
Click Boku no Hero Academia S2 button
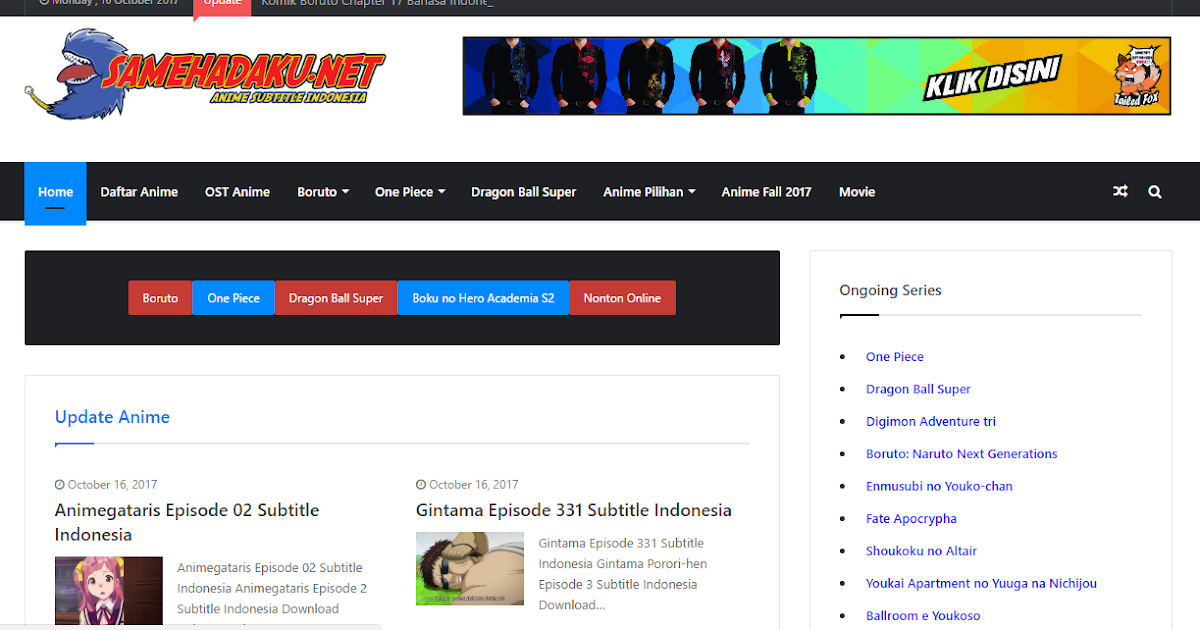483,298
